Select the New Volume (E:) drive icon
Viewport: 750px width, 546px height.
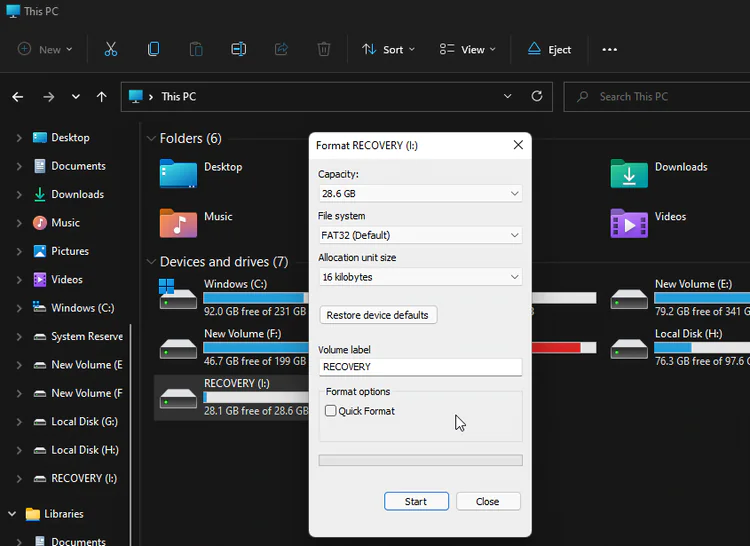tap(630, 298)
